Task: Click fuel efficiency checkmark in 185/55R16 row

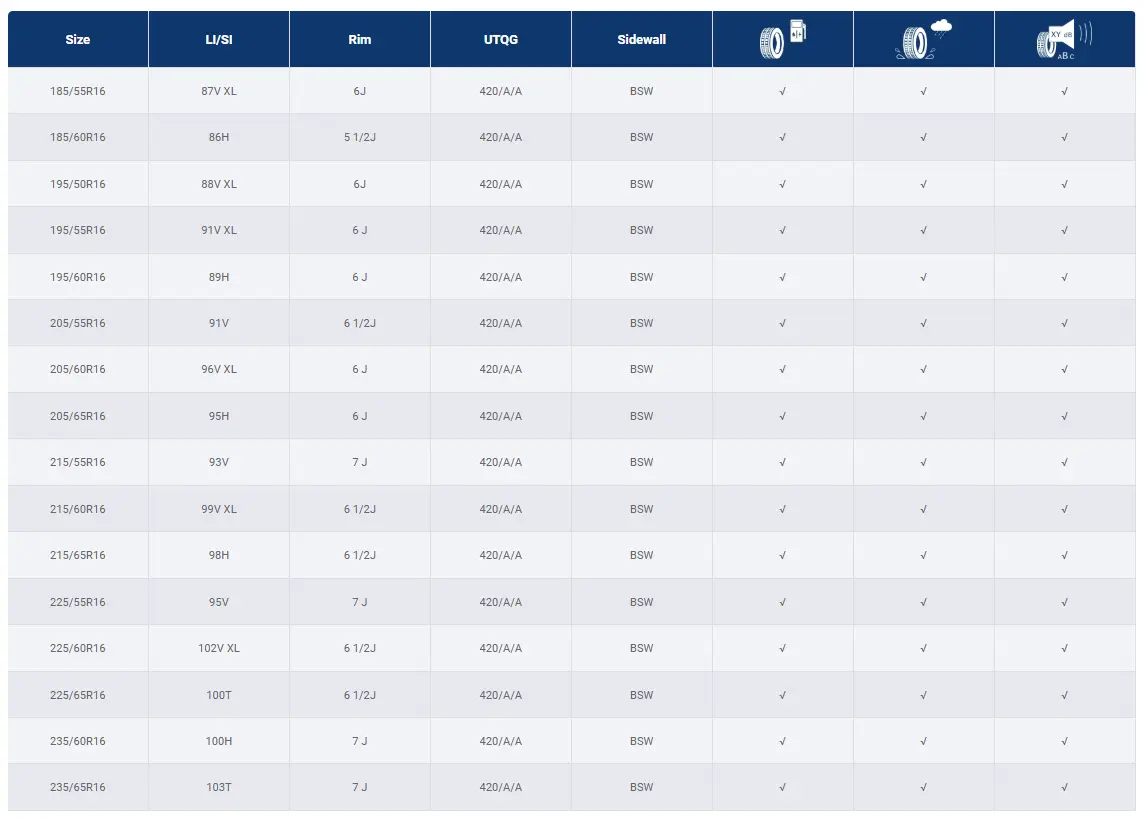Action: point(782,91)
